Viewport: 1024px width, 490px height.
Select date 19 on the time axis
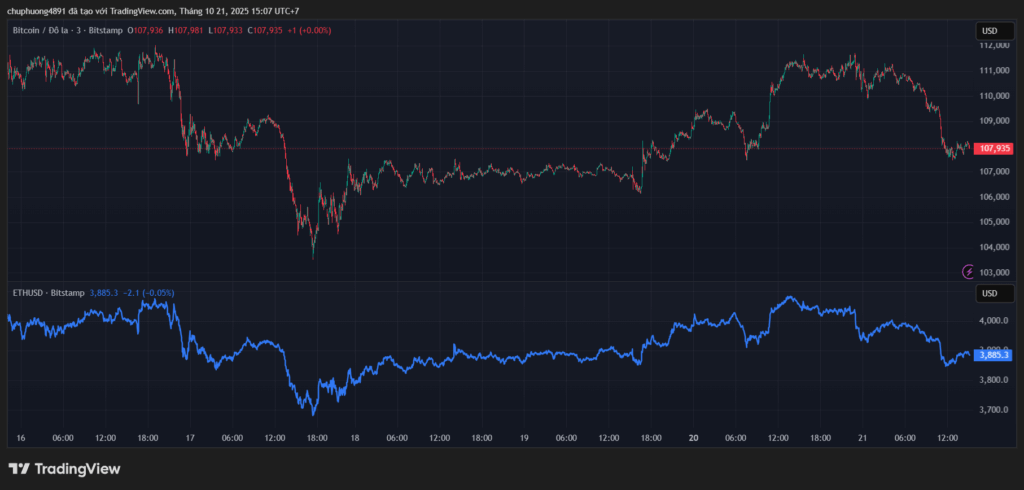click(x=524, y=438)
